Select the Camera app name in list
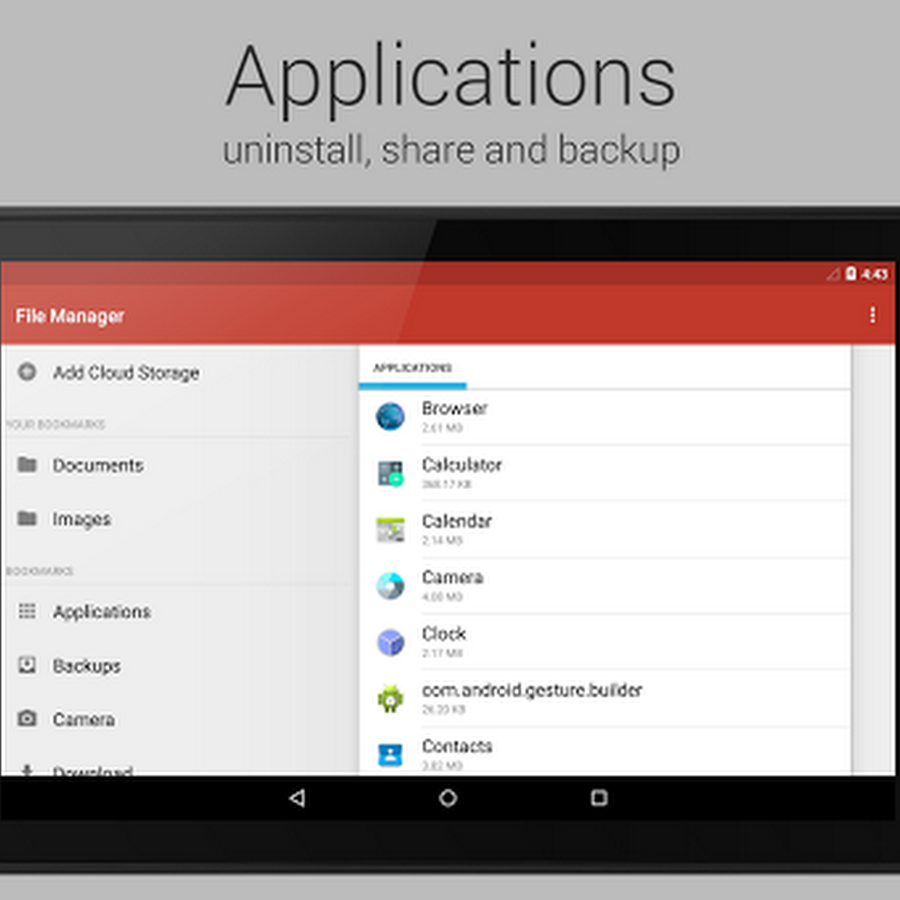Viewport: 900px width, 900px height. click(x=452, y=577)
